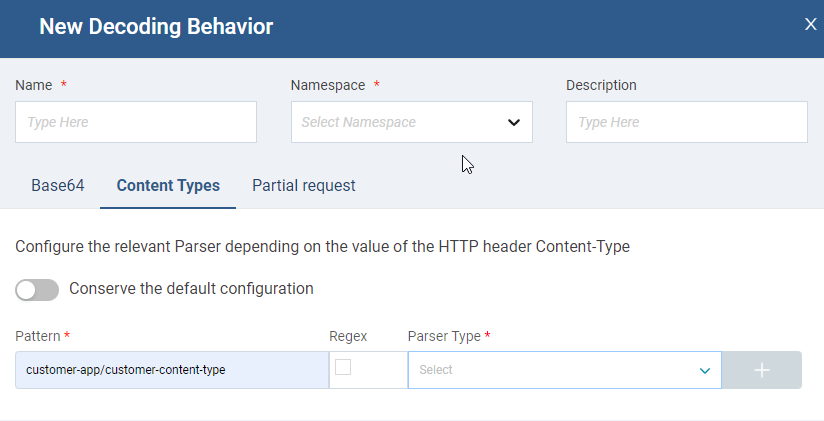Close the New Decoding Behavior dialog

click(x=810, y=24)
